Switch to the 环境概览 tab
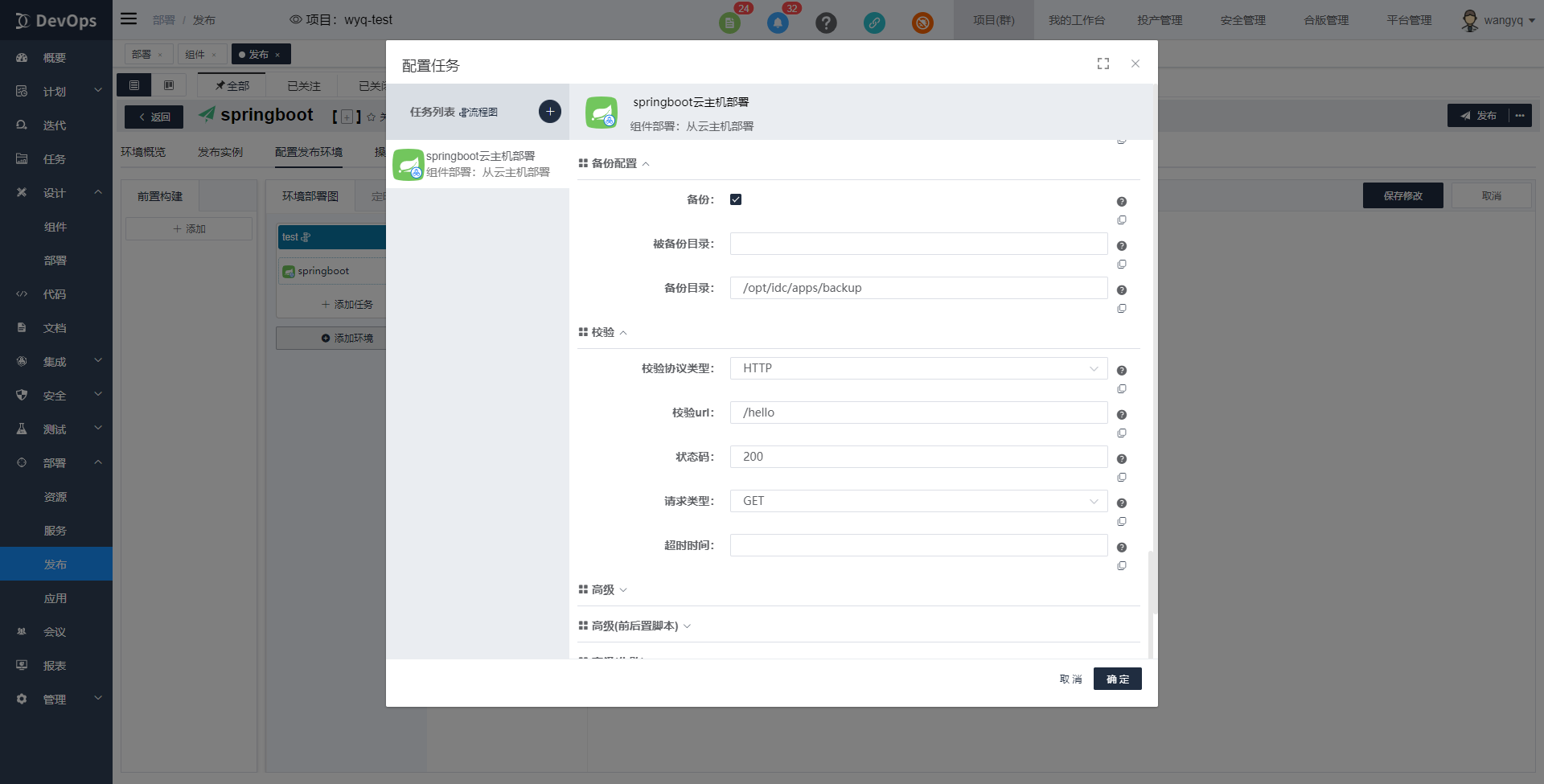Screen dimensions: 1544x784 point(143,151)
